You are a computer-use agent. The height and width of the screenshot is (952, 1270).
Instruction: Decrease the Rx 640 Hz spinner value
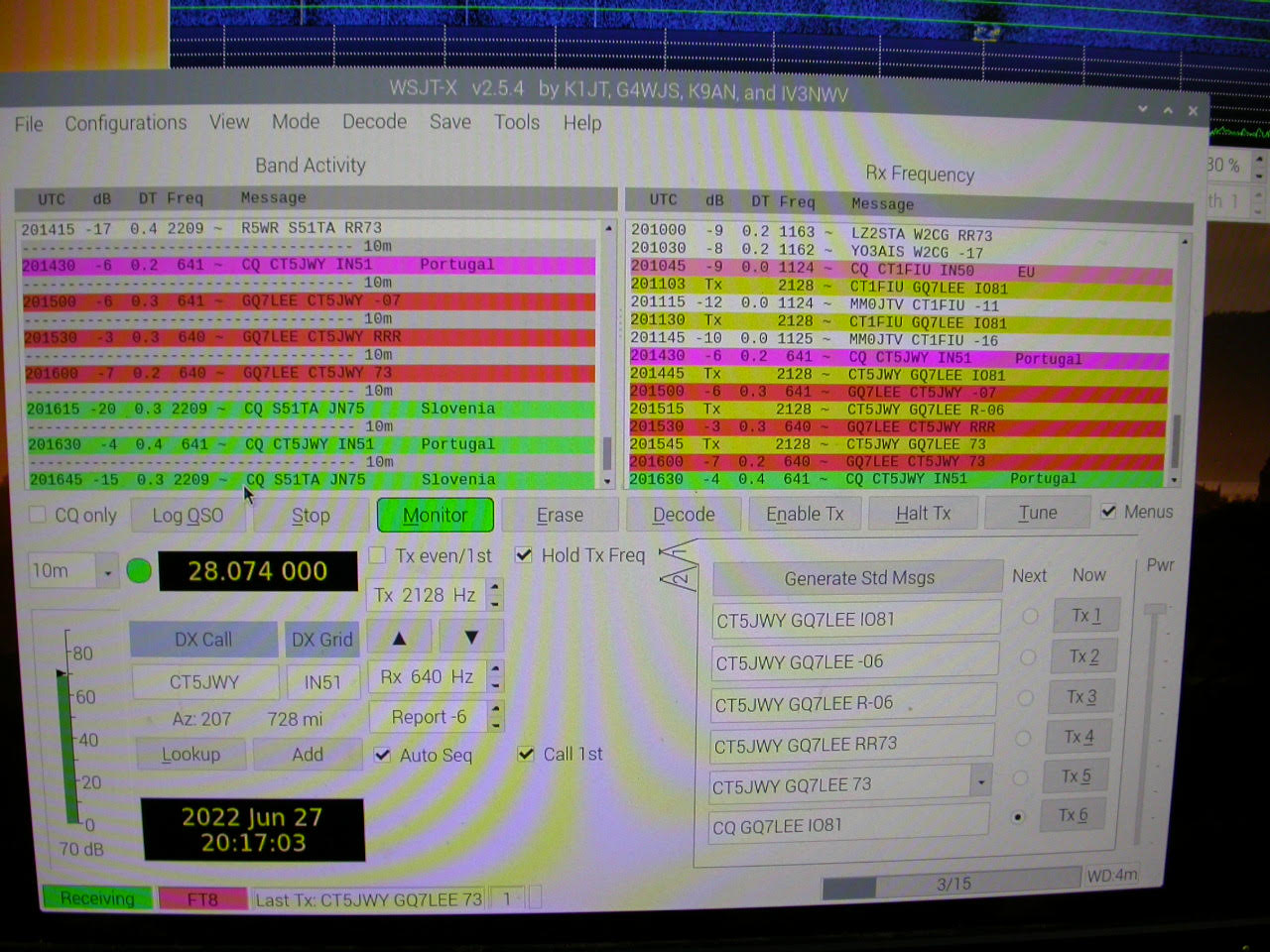click(x=496, y=685)
